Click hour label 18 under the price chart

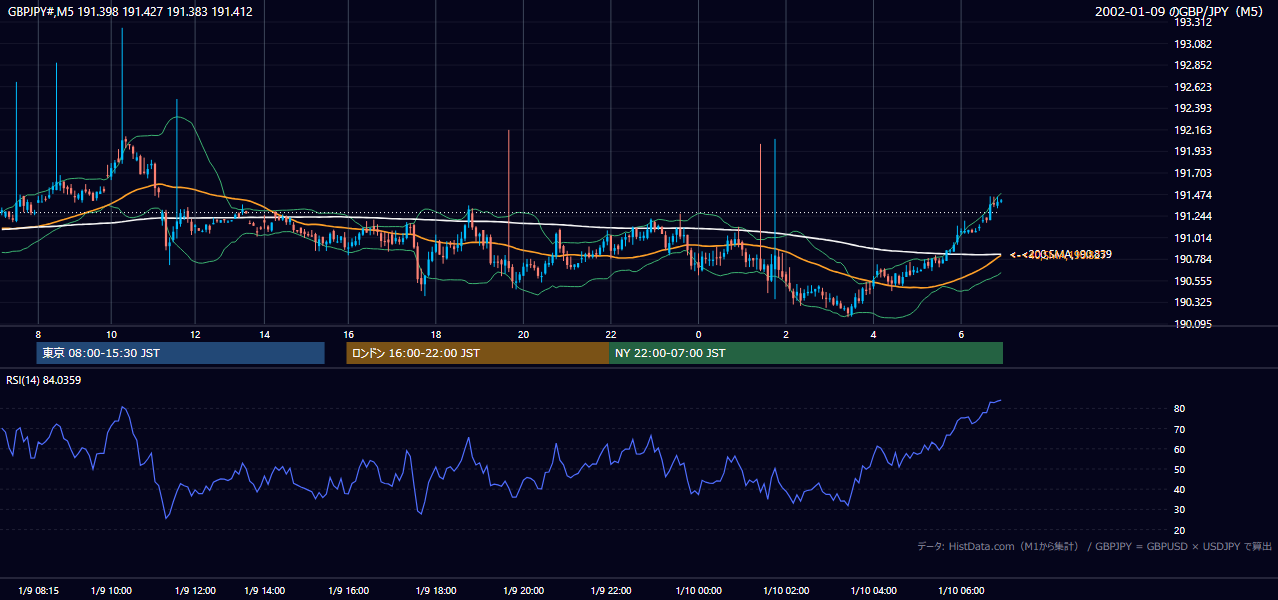(436, 334)
